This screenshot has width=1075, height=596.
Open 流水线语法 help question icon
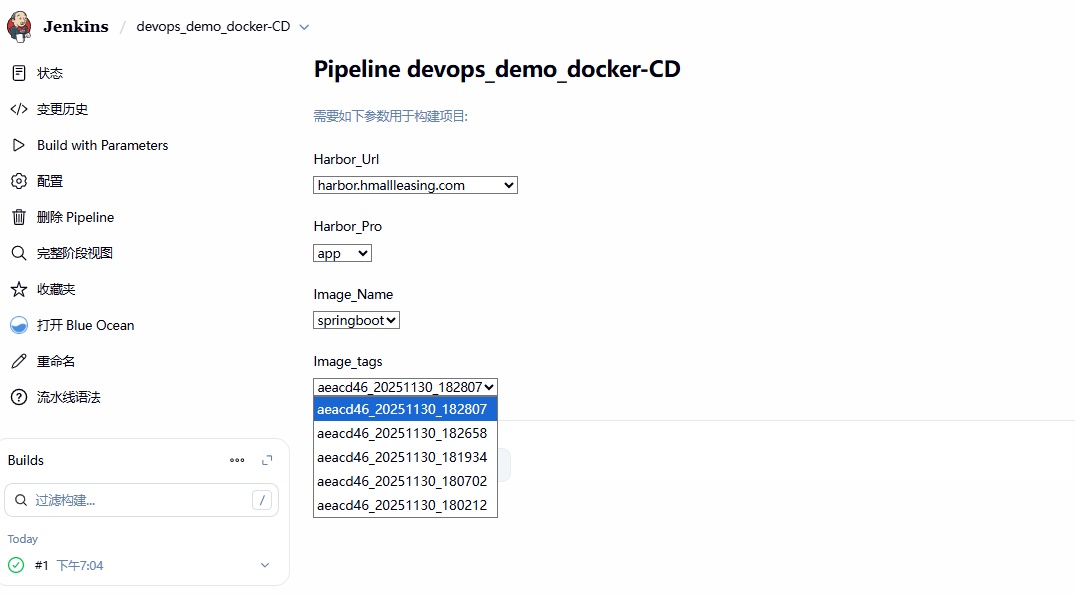(x=18, y=397)
